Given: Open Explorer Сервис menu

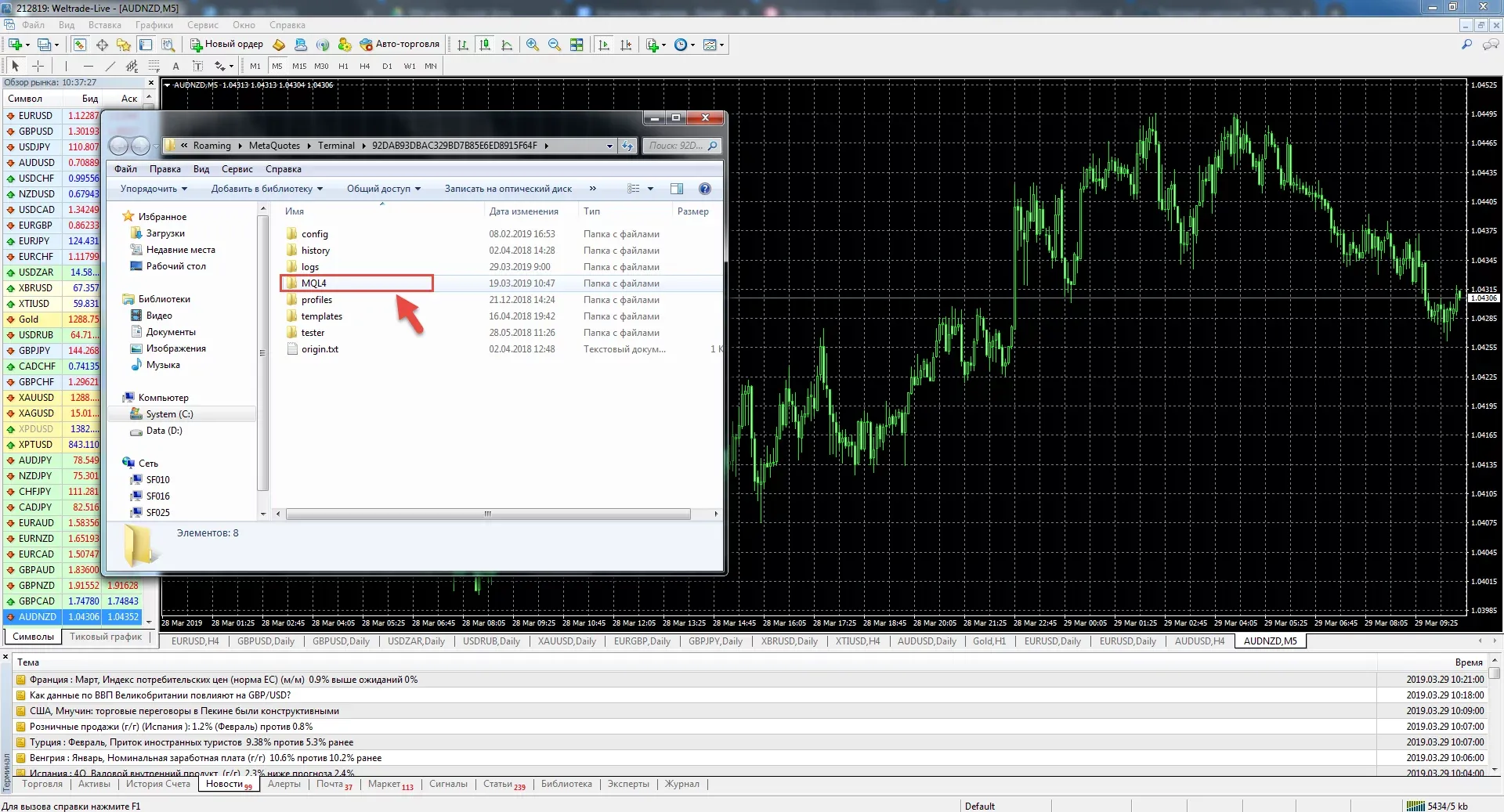Looking at the screenshot, I should tap(237, 169).
